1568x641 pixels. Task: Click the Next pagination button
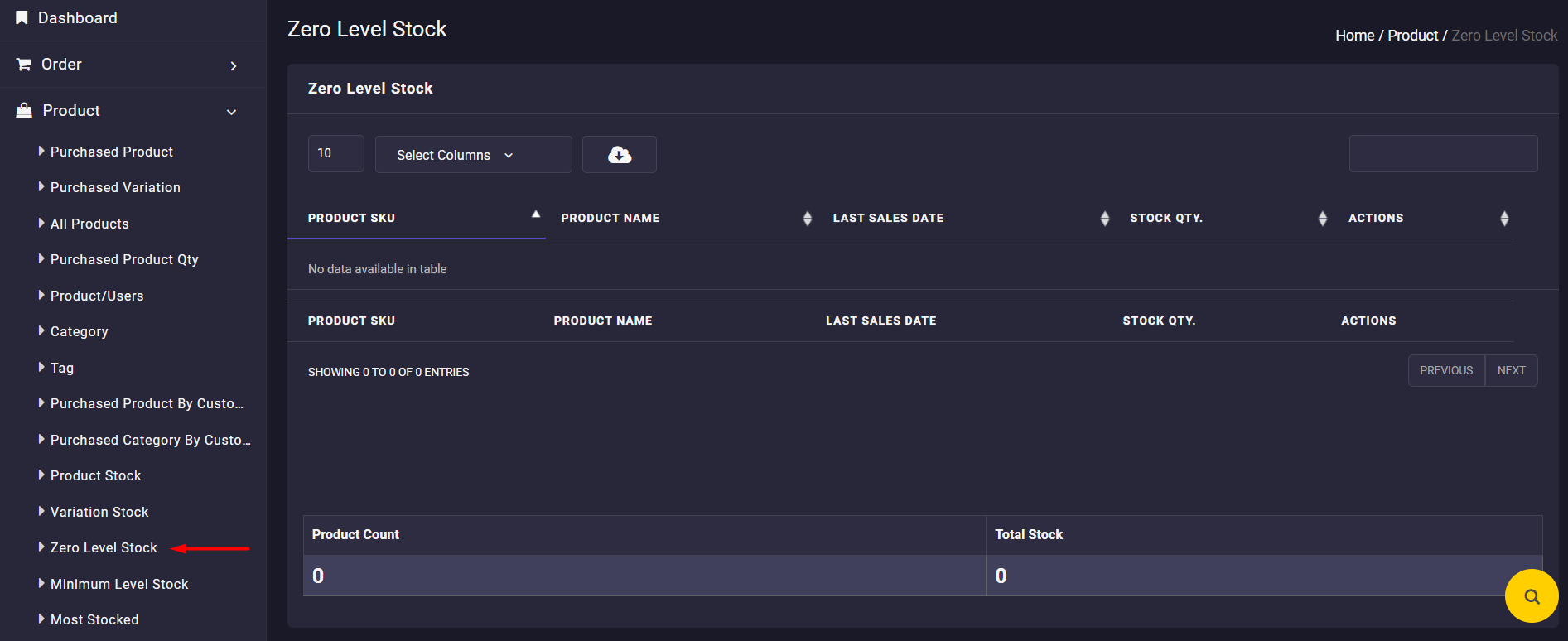pyautogui.click(x=1511, y=371)
